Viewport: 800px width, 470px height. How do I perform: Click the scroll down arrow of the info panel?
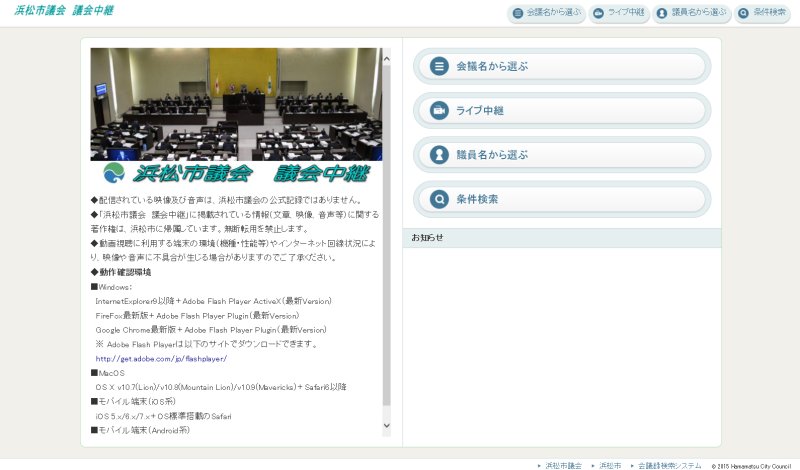tap(386, 425)
